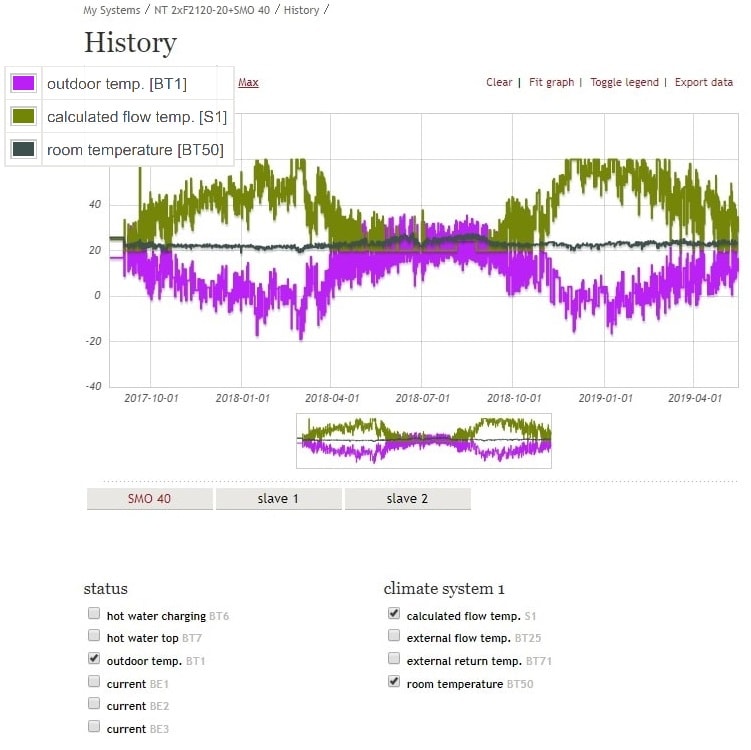
Task: Open the Export data link
Action: point(703,83)
